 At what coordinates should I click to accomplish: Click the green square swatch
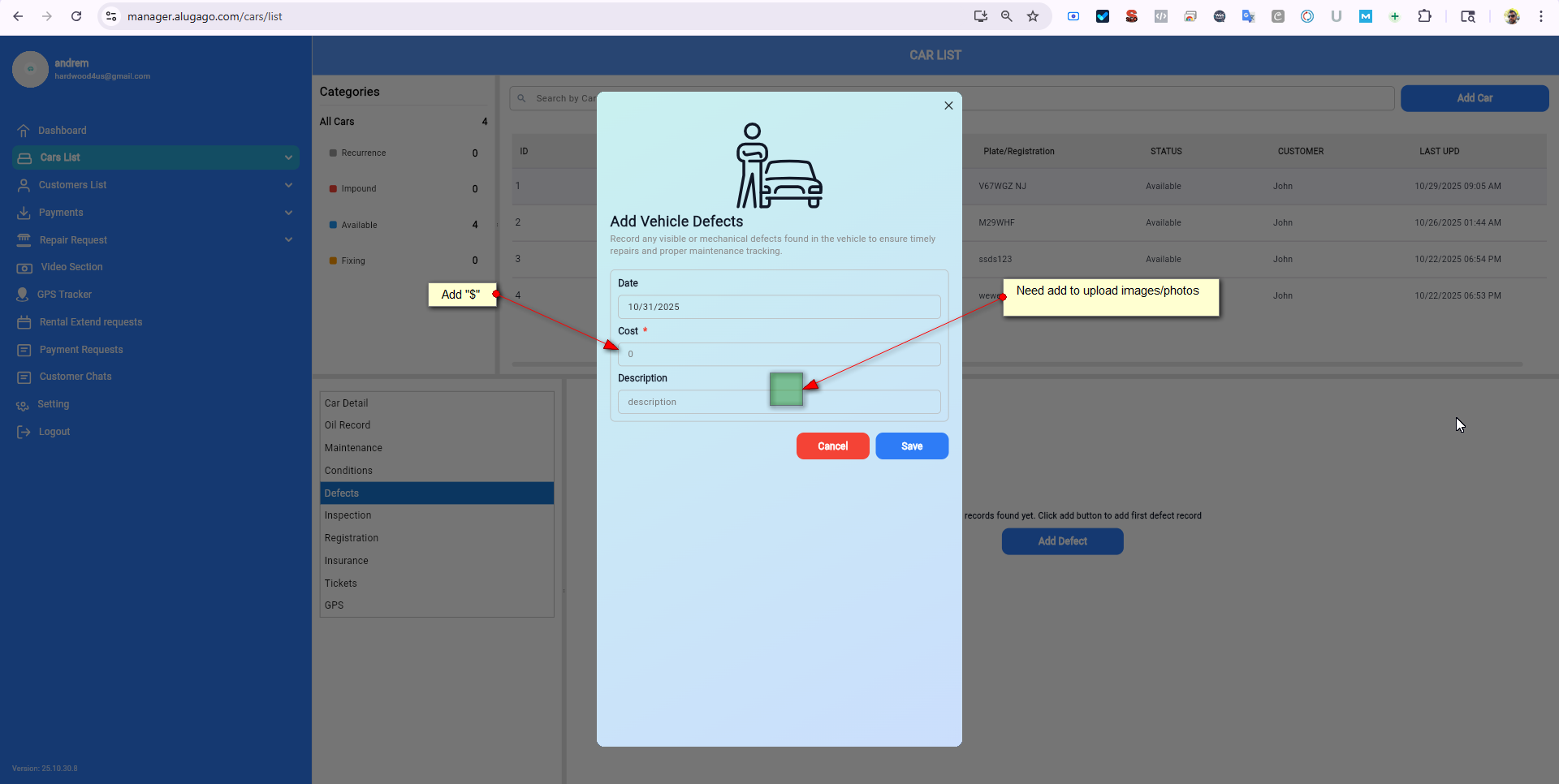coord(786,390)
